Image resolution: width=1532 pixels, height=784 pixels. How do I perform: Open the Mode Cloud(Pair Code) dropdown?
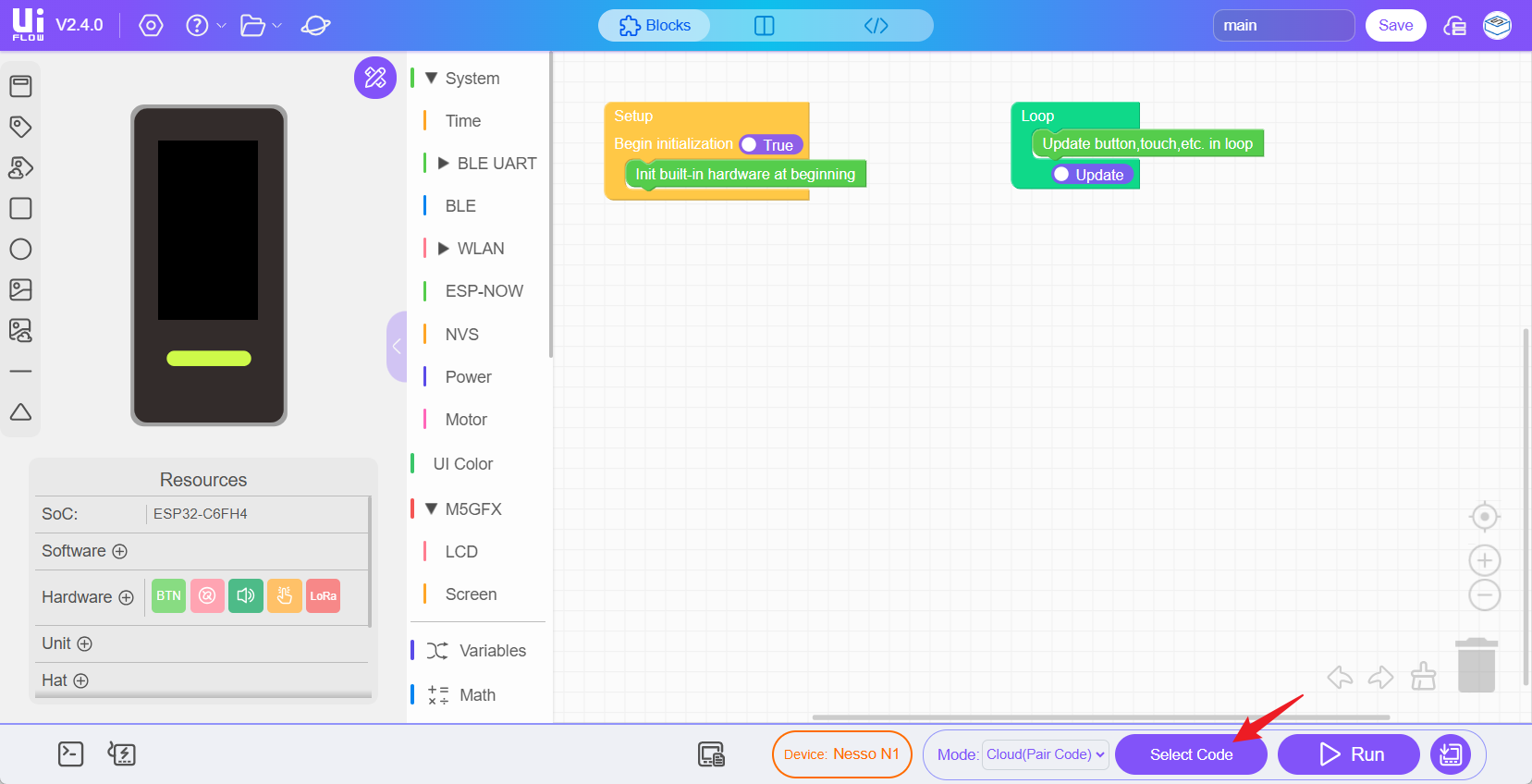[x=1046, y=754]
